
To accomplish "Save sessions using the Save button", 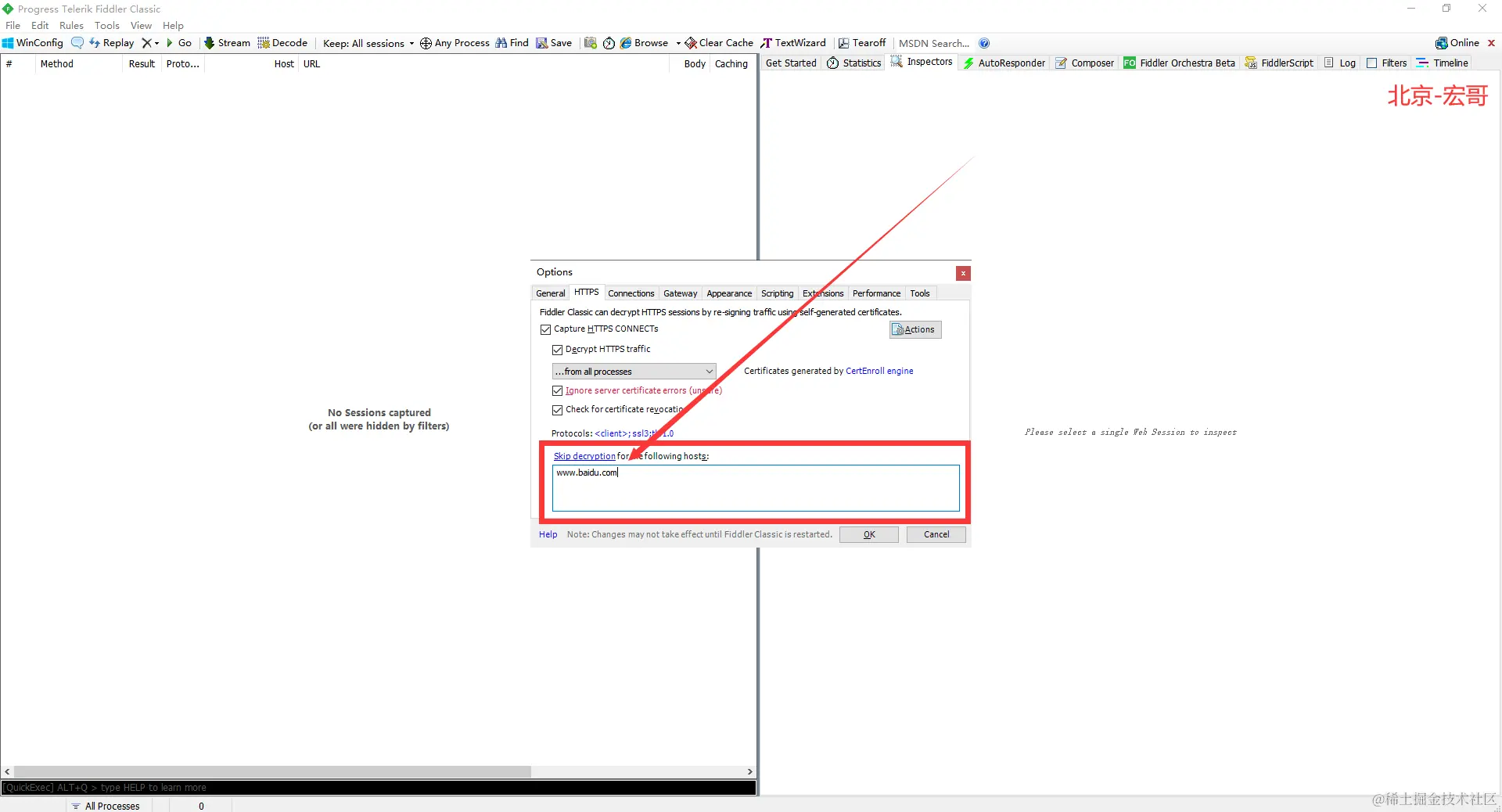I will tap(554, 43).
